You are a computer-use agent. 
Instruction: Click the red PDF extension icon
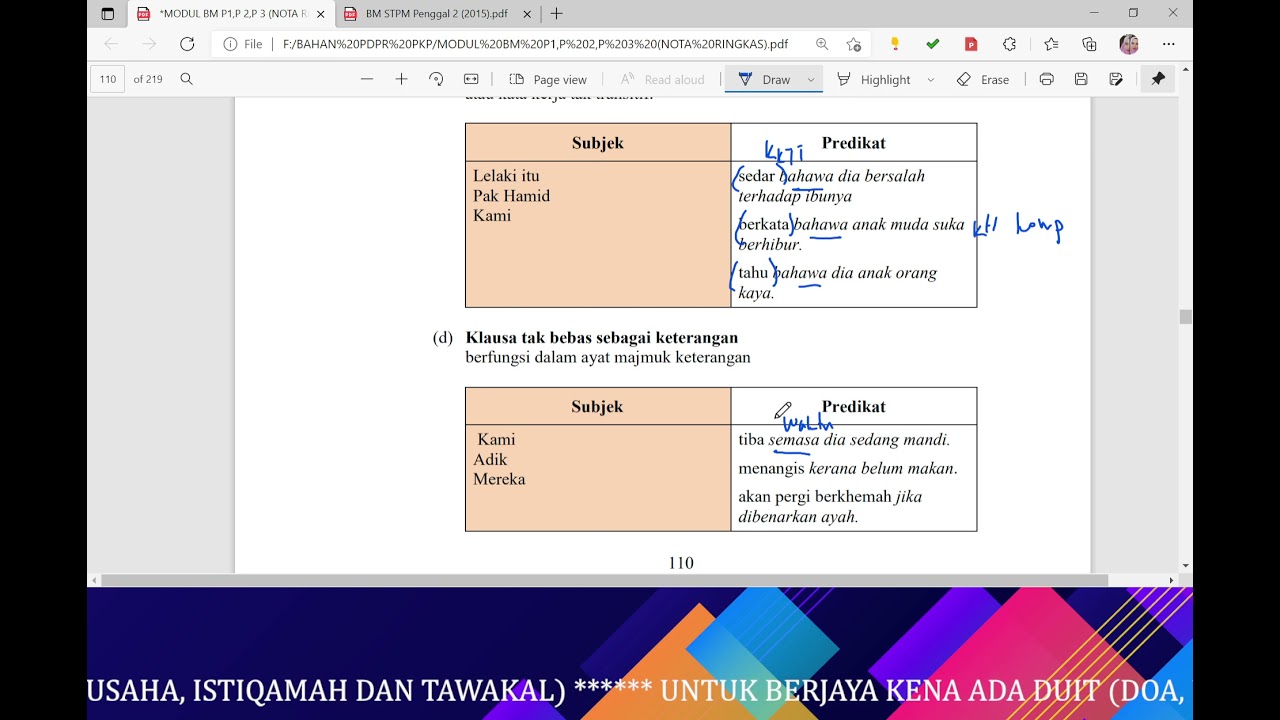[971, 44]
